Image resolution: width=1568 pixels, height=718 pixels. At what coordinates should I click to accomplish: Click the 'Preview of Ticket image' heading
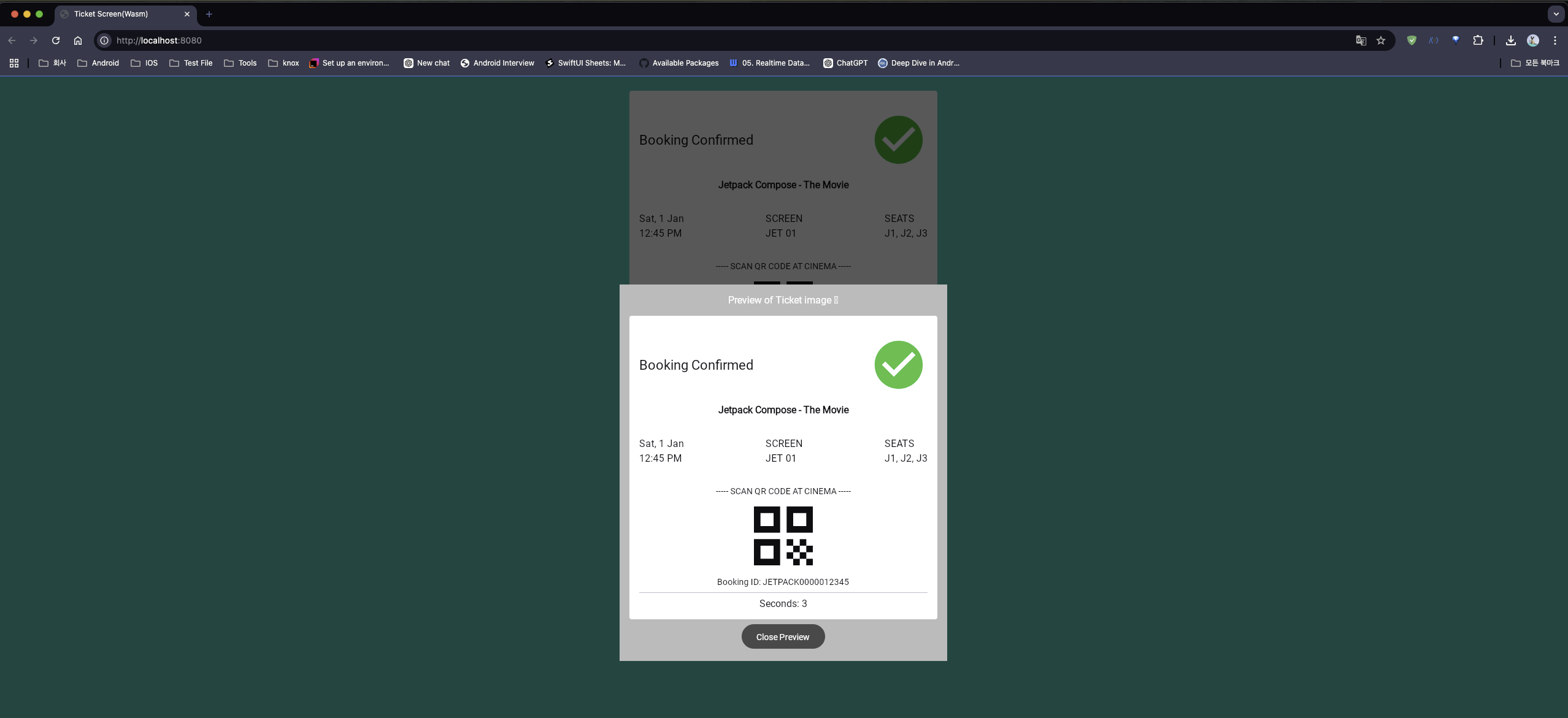[x=783, y=300]
